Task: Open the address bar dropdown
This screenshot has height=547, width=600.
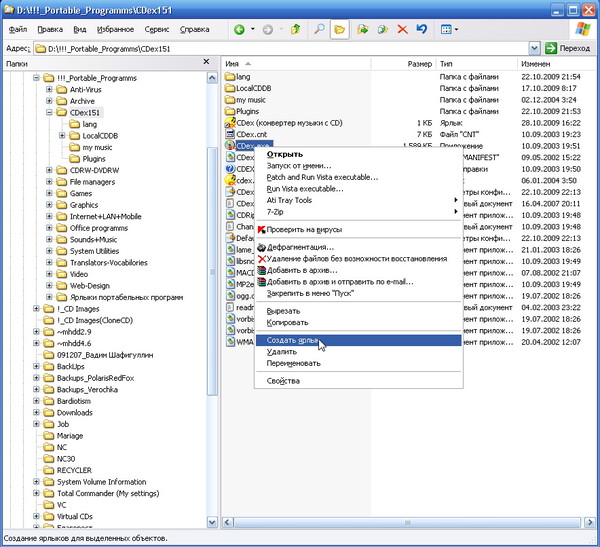Action: (534, 49)
